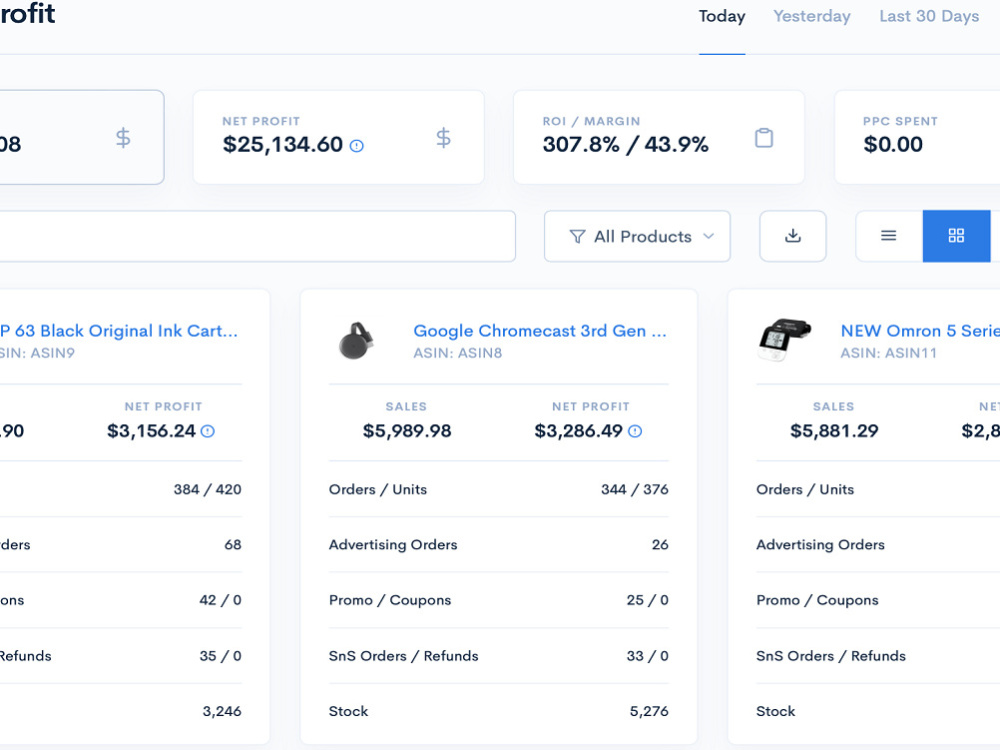Click the value 384 / 420 in ink card
Viewport: 1000px width, 750px height.
[207, 489]
